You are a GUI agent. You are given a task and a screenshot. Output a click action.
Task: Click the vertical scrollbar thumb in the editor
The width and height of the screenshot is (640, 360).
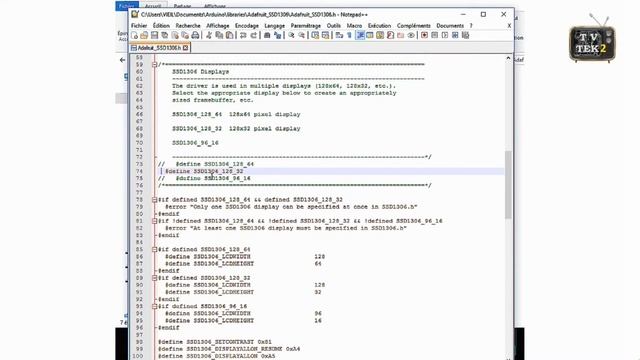pyautogui.click(x=508, y=184)
